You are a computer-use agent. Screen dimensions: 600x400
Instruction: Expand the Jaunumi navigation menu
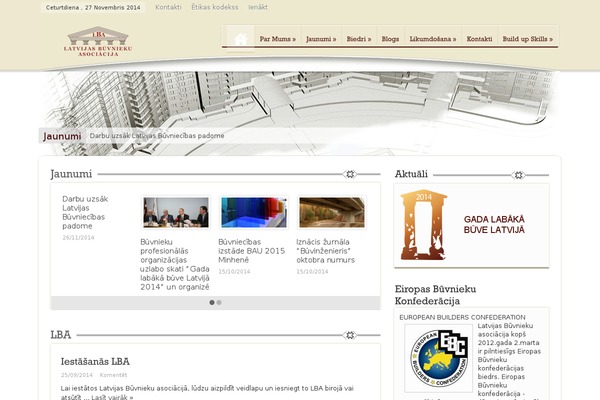point(321,39)
